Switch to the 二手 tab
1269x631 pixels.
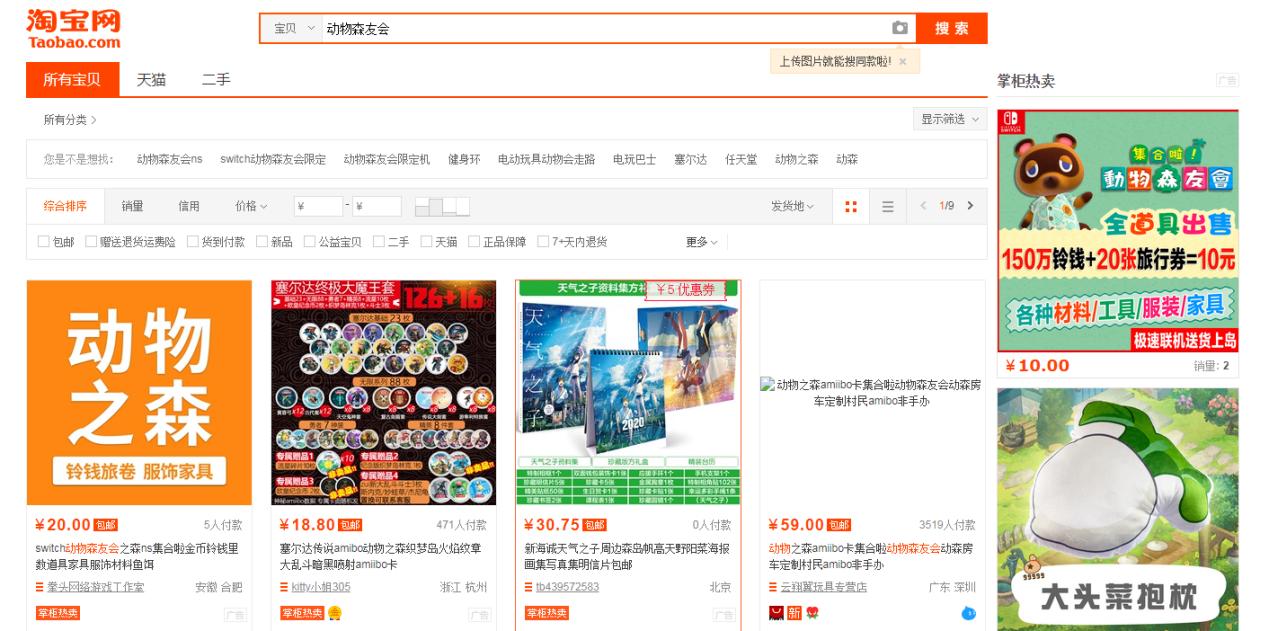215,78
